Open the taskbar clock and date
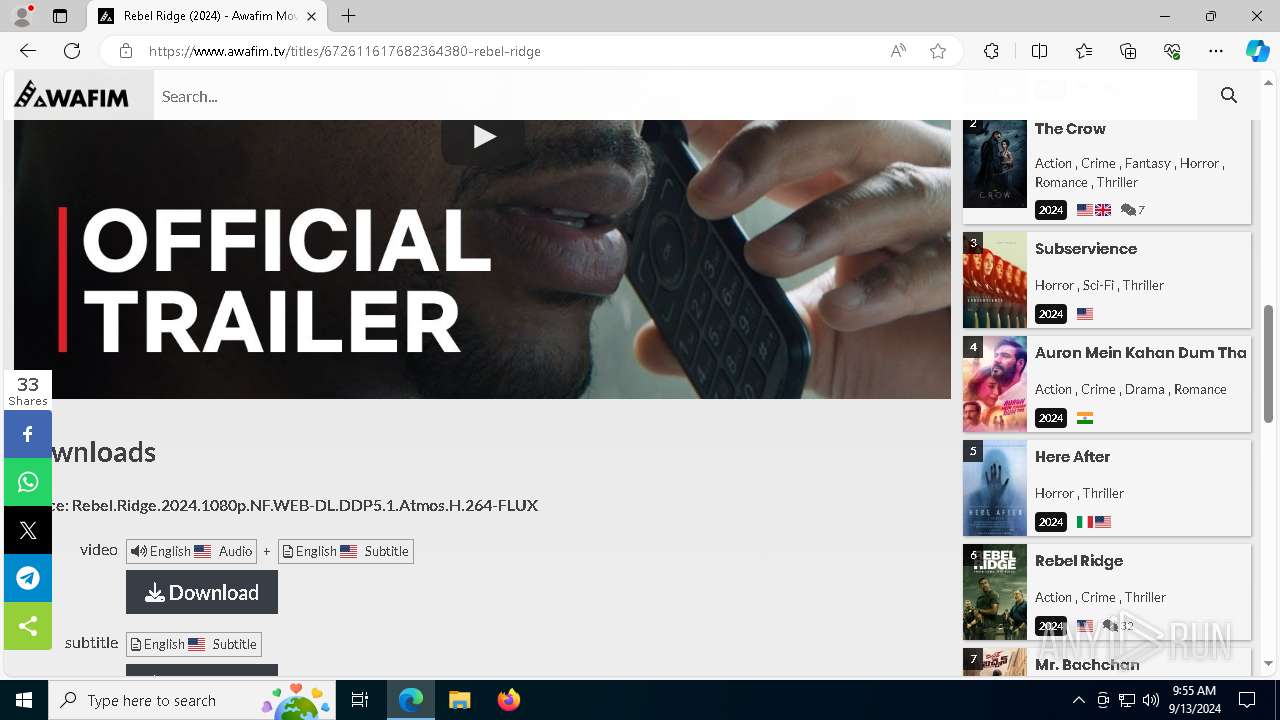 (x=1193, y=700)
